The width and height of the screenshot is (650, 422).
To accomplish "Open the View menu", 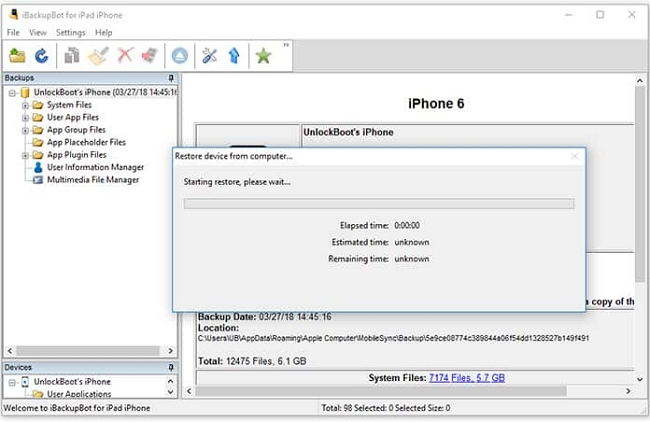I will point(38,32).
